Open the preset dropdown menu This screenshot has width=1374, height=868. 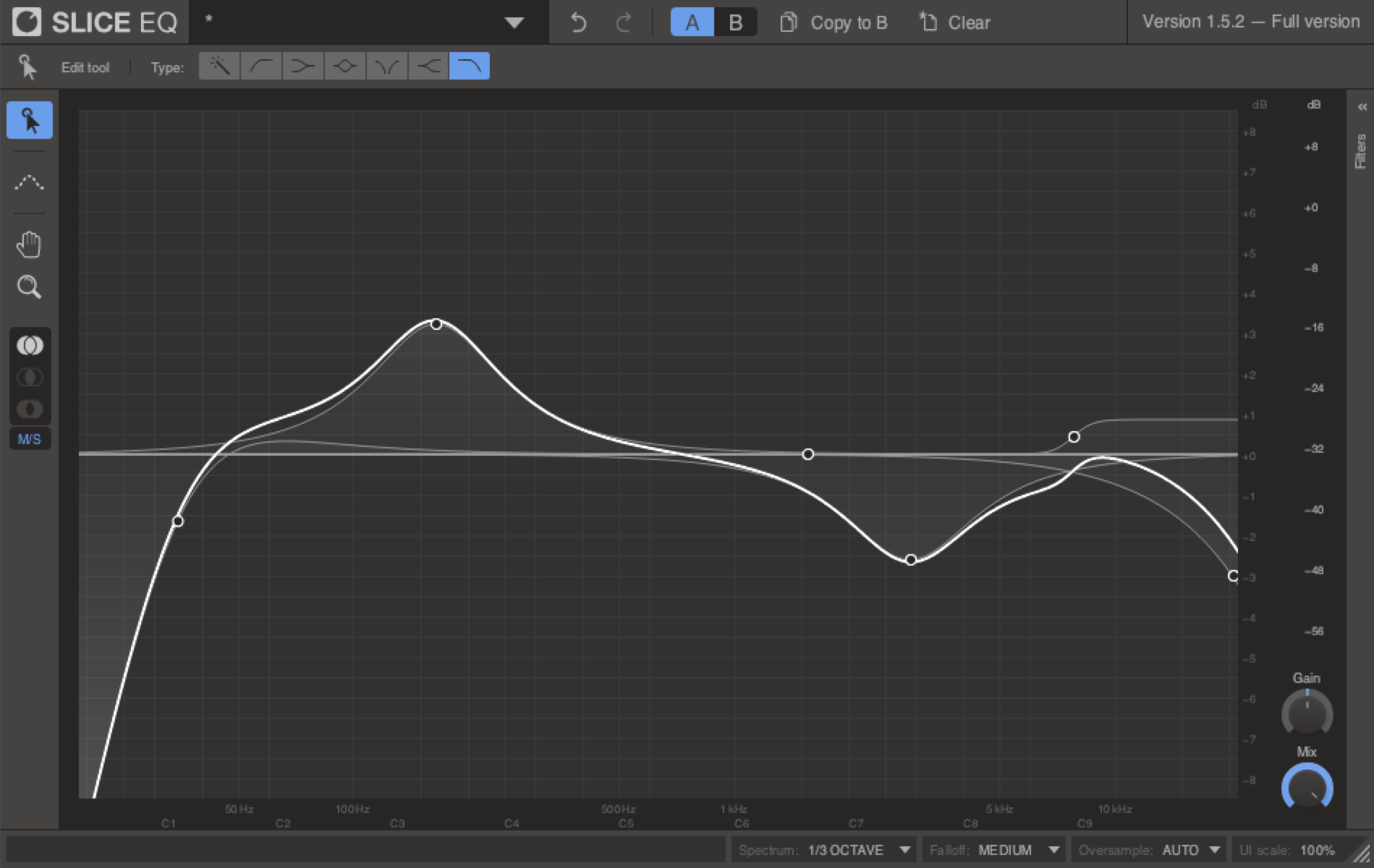(514, 22)
